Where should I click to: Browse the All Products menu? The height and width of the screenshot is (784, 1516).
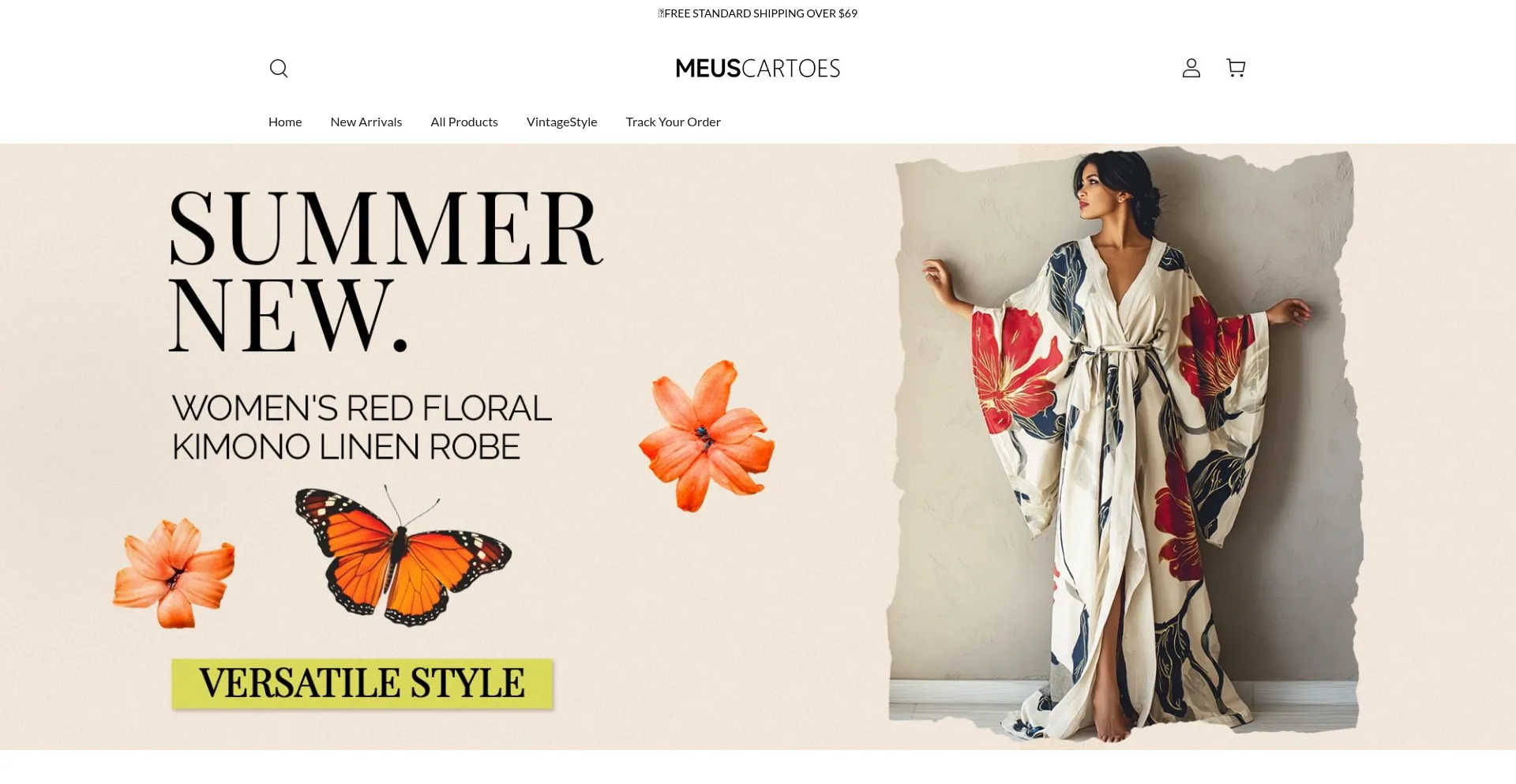[464, 122]
